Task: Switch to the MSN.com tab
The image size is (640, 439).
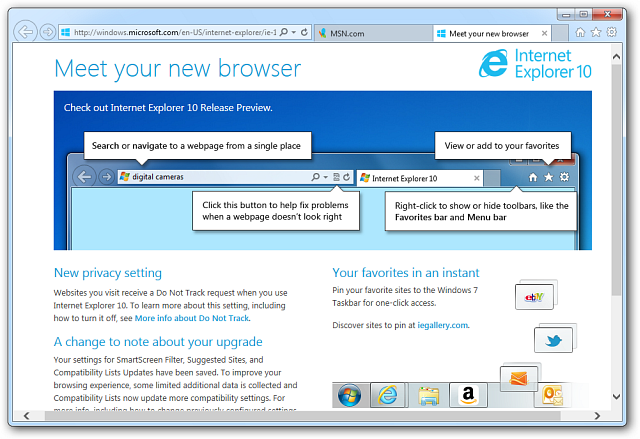Action: pos(373,33)
